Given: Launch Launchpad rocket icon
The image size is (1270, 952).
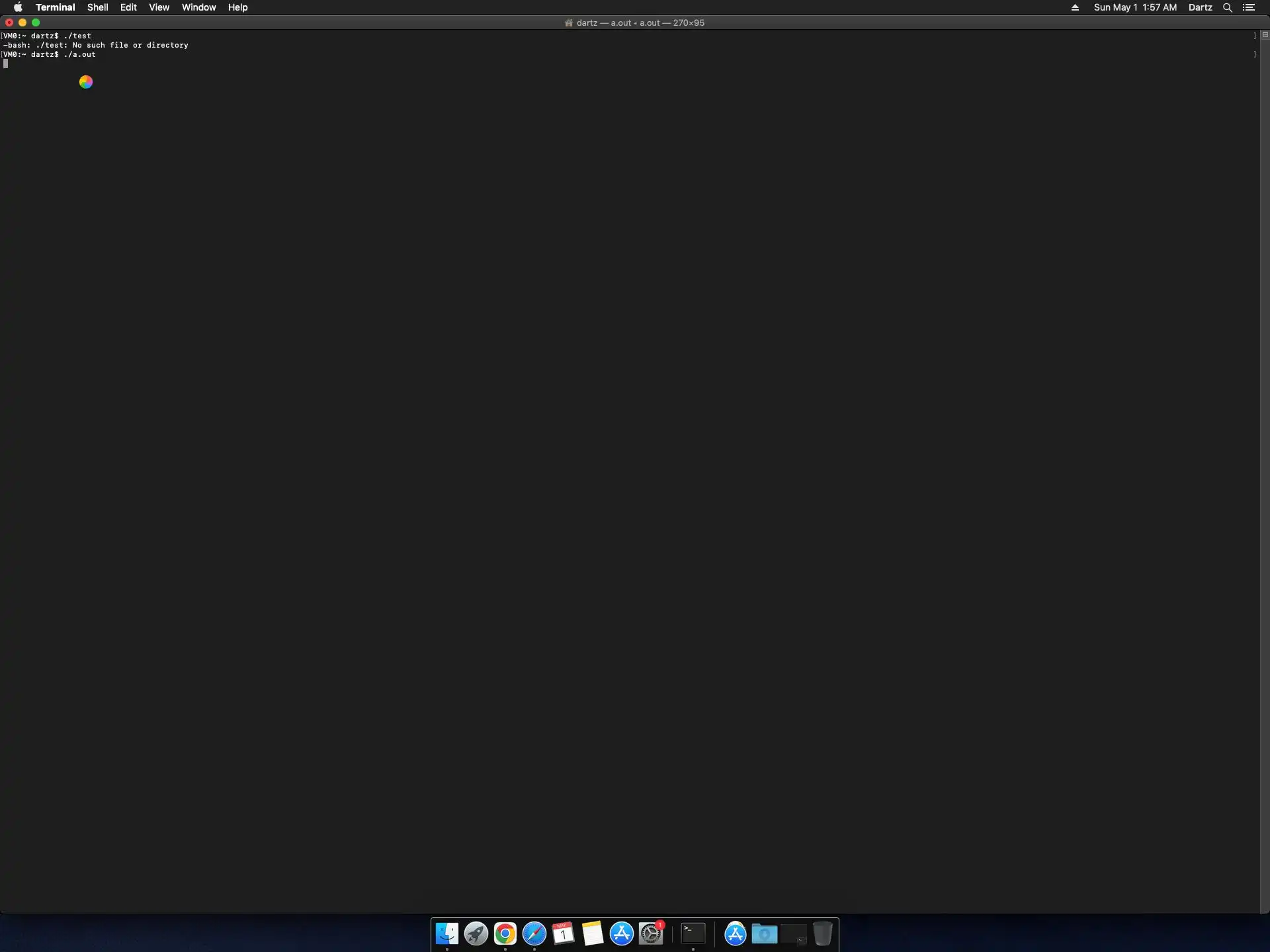Looking at the screenshot, I should point(476,933).
